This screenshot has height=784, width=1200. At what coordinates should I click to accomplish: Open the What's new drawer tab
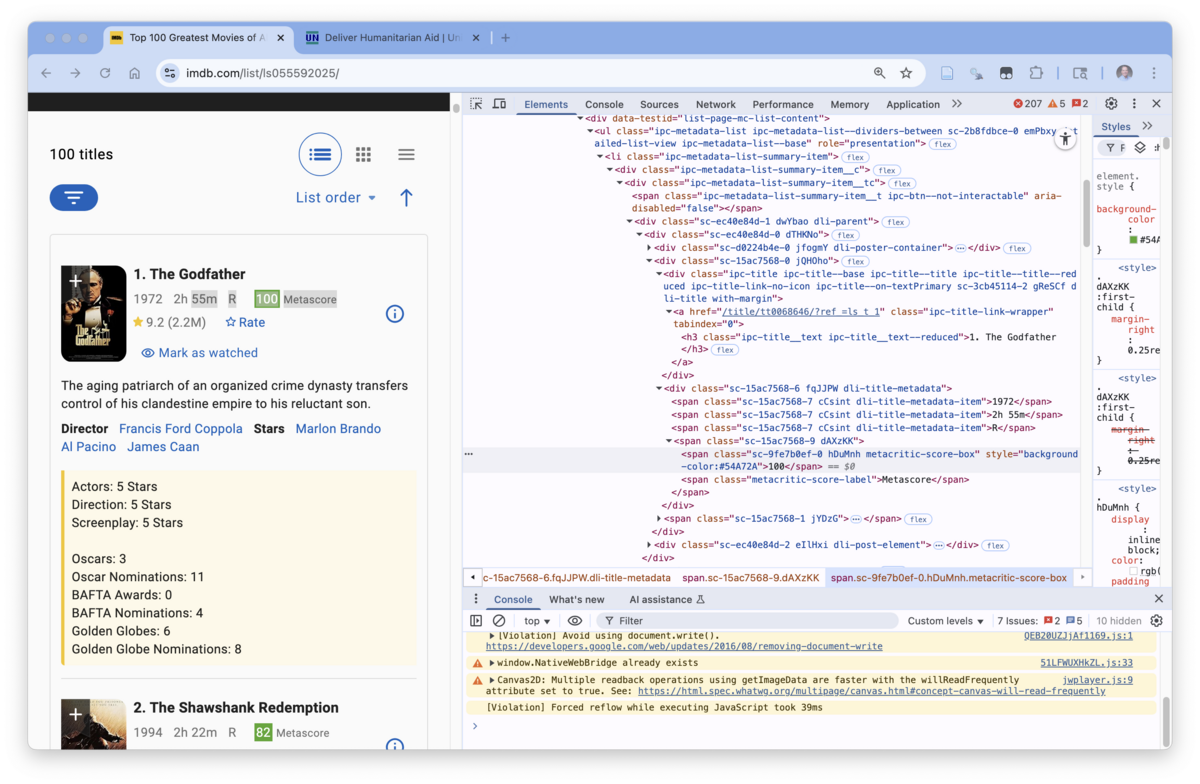[x=577, y=600]
